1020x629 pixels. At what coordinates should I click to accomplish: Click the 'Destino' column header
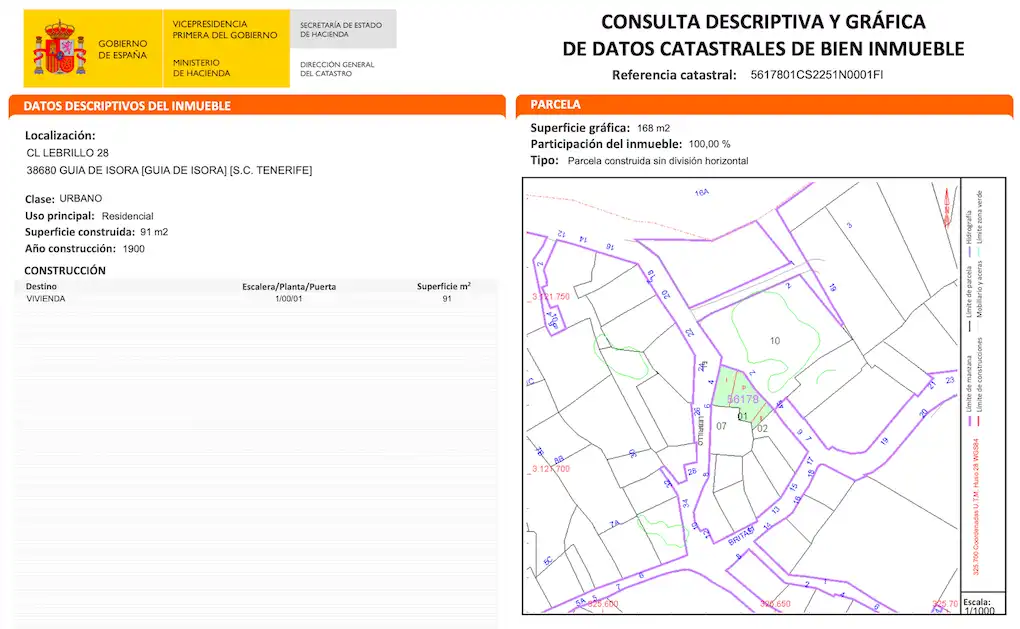pos(41,286)
